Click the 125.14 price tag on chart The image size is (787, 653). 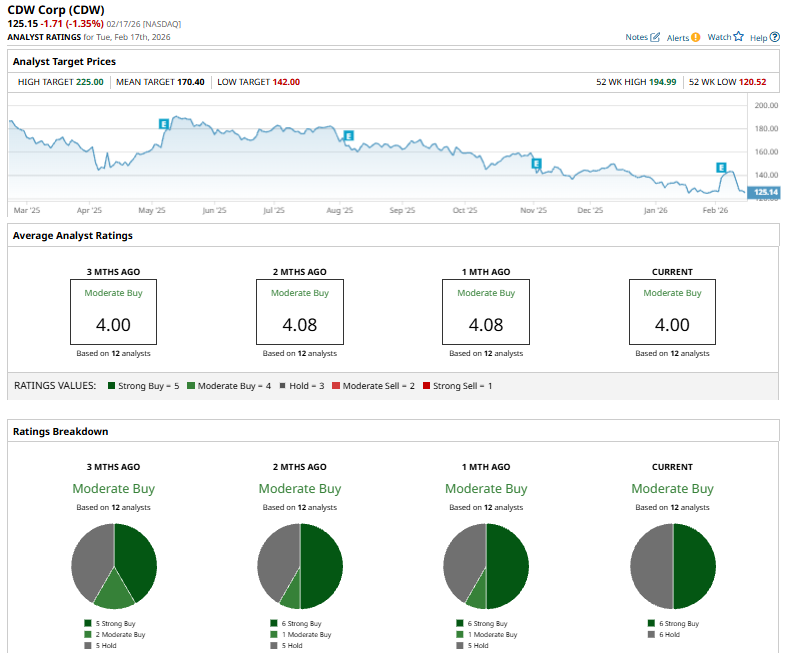coord(765,191)
